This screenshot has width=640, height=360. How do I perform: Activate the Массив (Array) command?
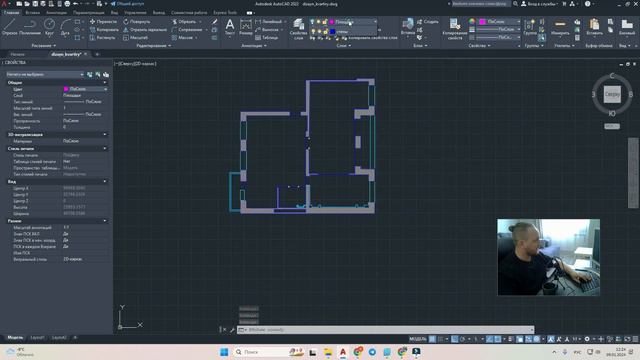tap(182, 38)
